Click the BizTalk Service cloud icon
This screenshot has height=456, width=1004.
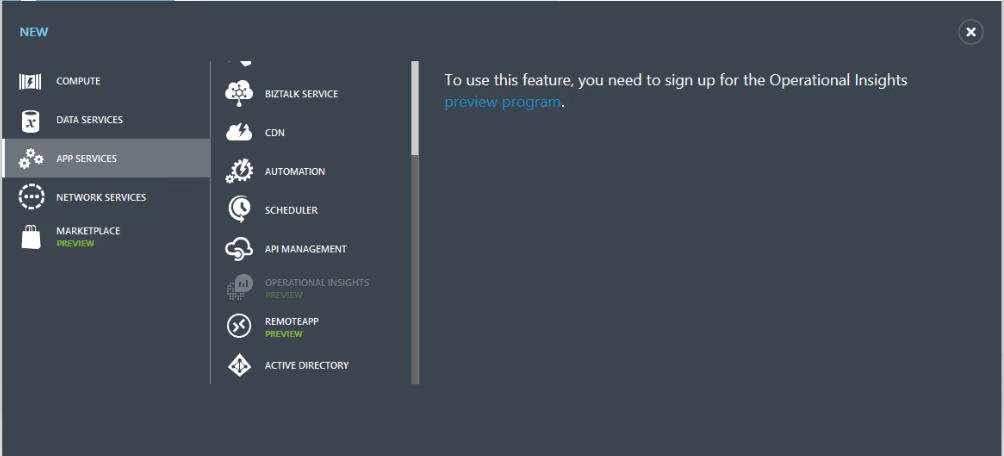pos(239,93)
